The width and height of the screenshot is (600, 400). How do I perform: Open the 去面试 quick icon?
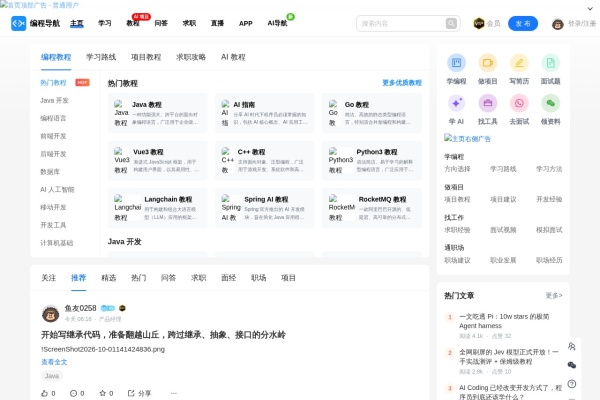[519, 103]
